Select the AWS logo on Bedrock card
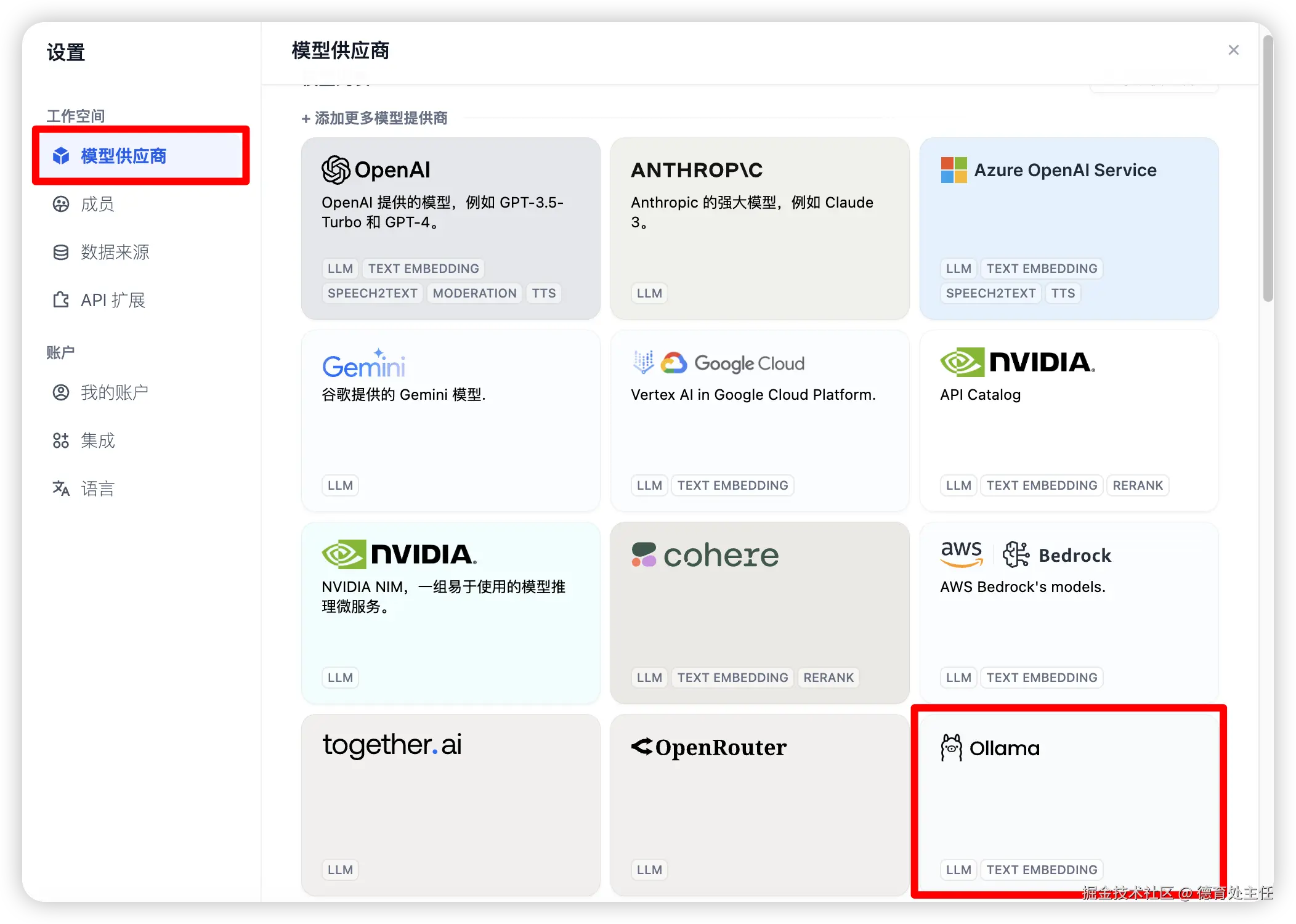 click(961, 554)
